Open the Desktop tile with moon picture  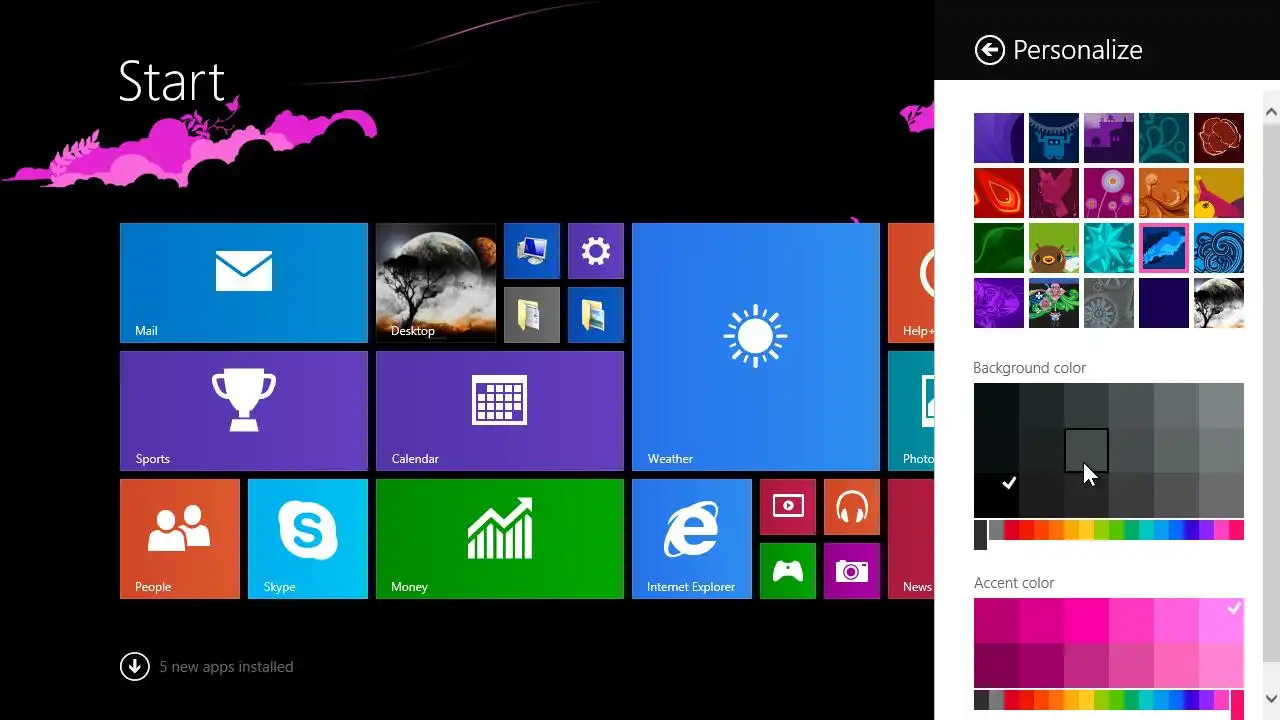click(436, 283)
